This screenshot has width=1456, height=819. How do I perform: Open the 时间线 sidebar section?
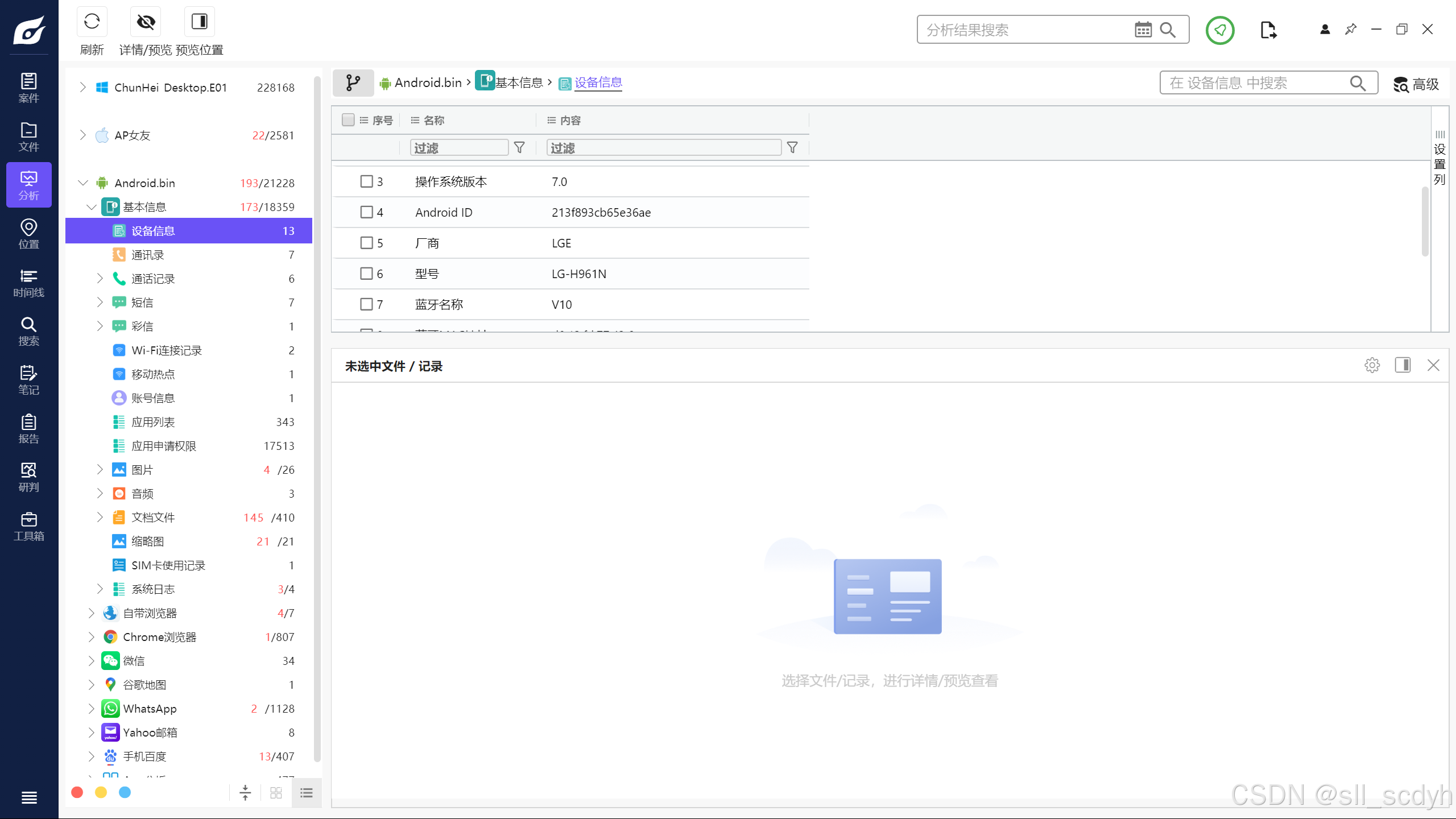point(28,283)
